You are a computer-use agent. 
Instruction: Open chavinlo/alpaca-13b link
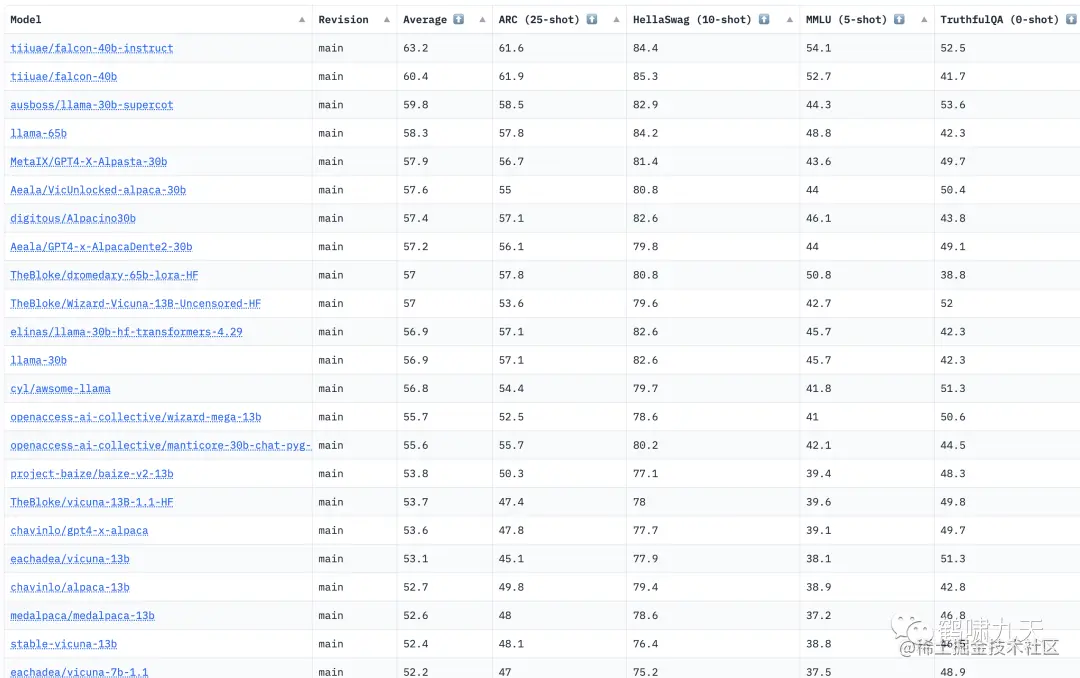[x=70, y=587]
